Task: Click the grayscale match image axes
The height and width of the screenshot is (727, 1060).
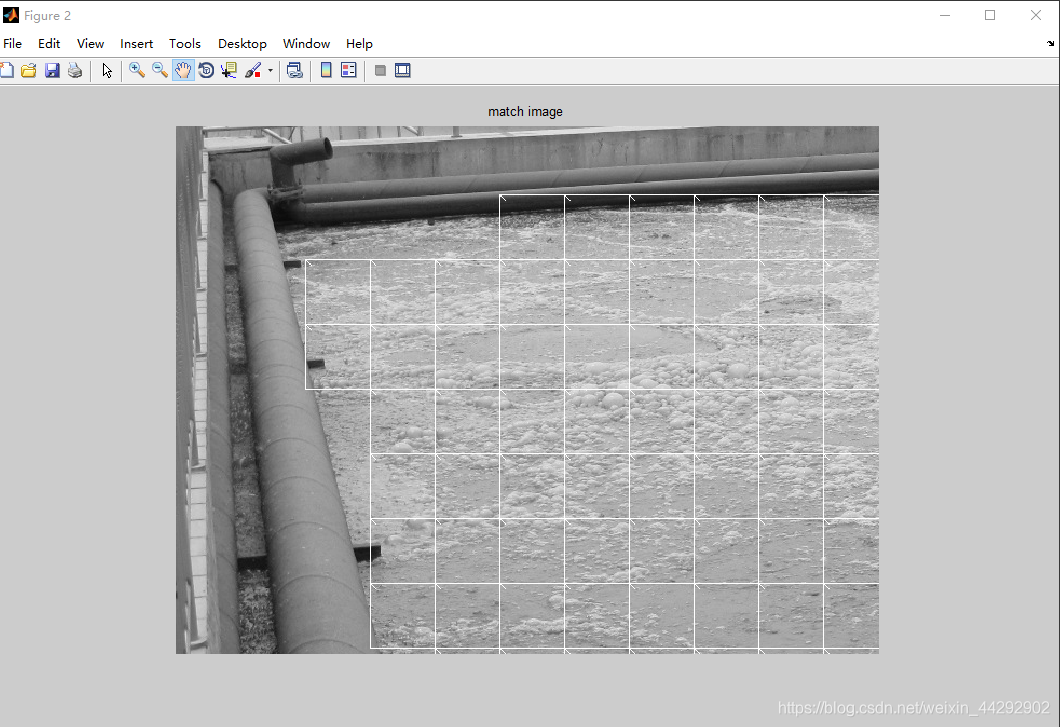Action: [527, 390]
